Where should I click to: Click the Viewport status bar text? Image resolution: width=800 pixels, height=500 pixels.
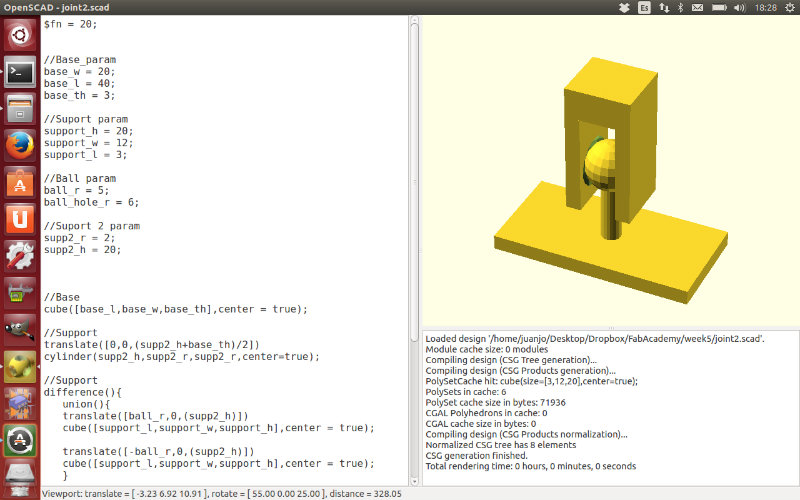click(222, 494)
